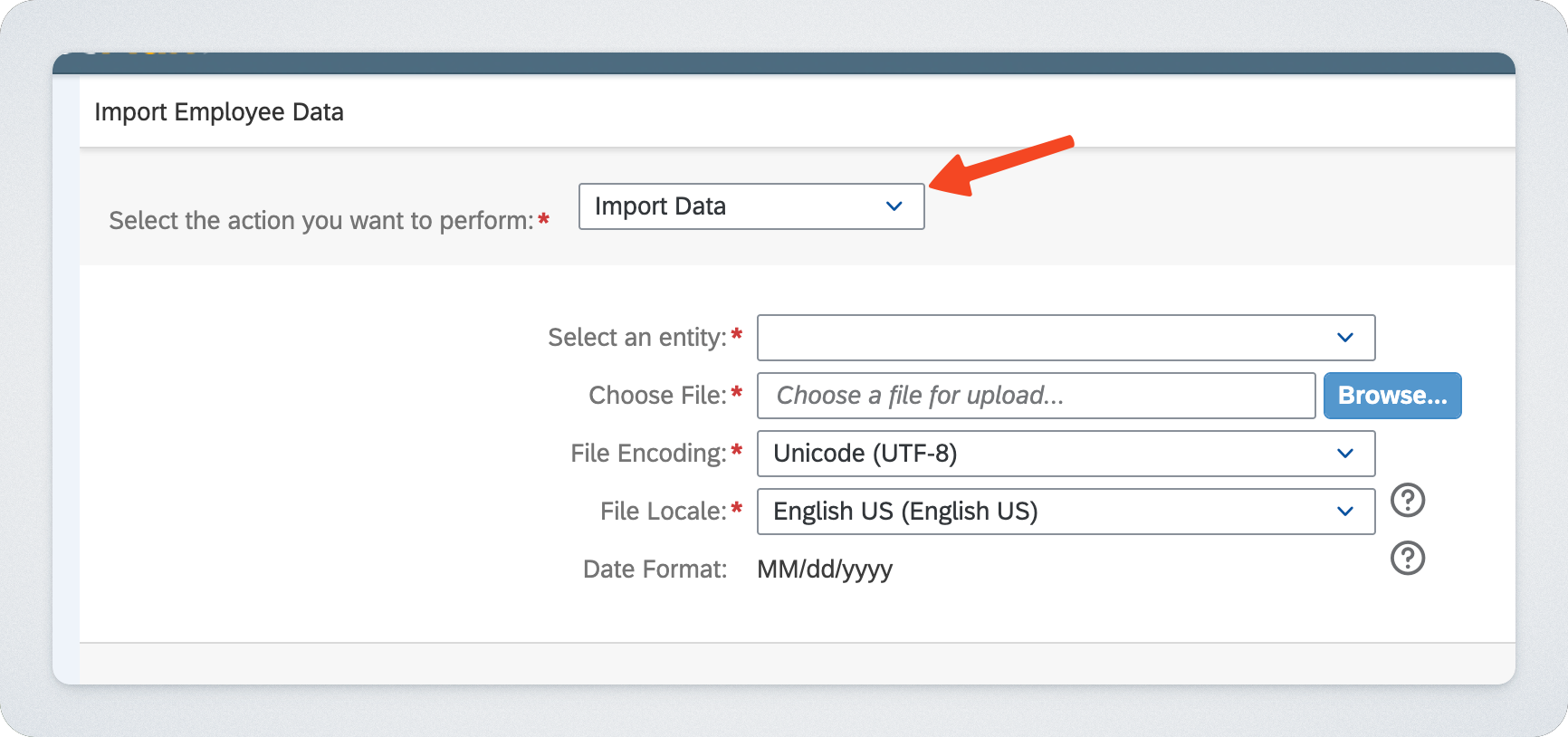Click the File Encoding chevron arrow
Image resolution: width=1568 pixels, height=737 pixels.
1344,454
